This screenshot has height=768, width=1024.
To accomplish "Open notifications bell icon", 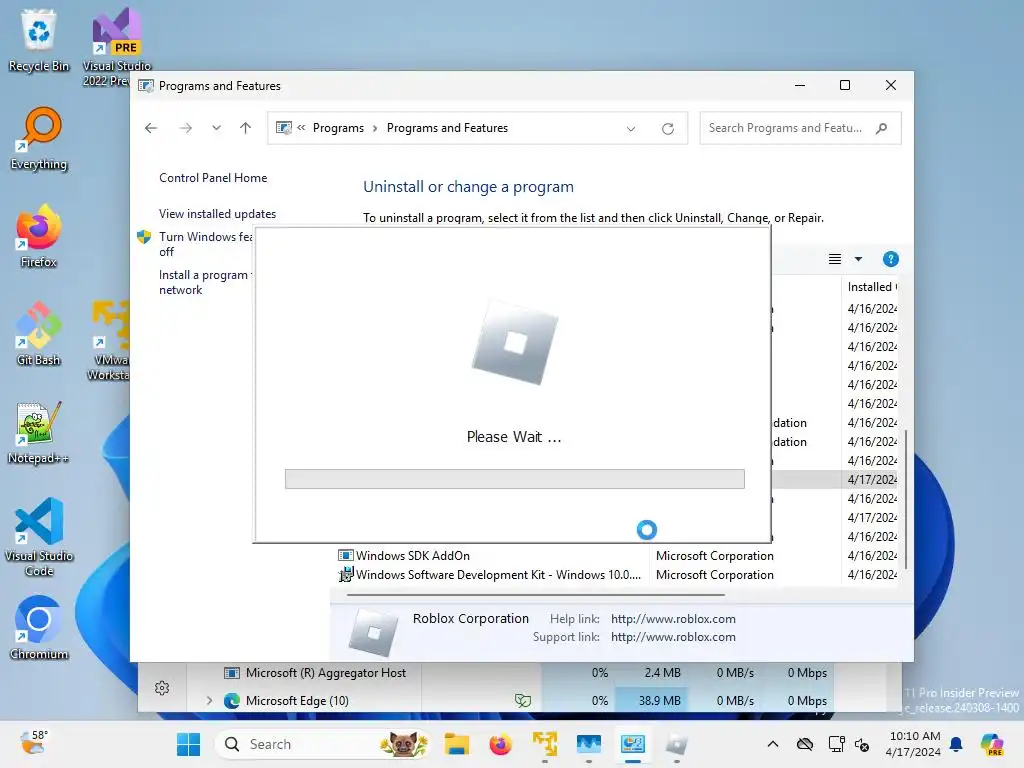I will click(956, 744).
